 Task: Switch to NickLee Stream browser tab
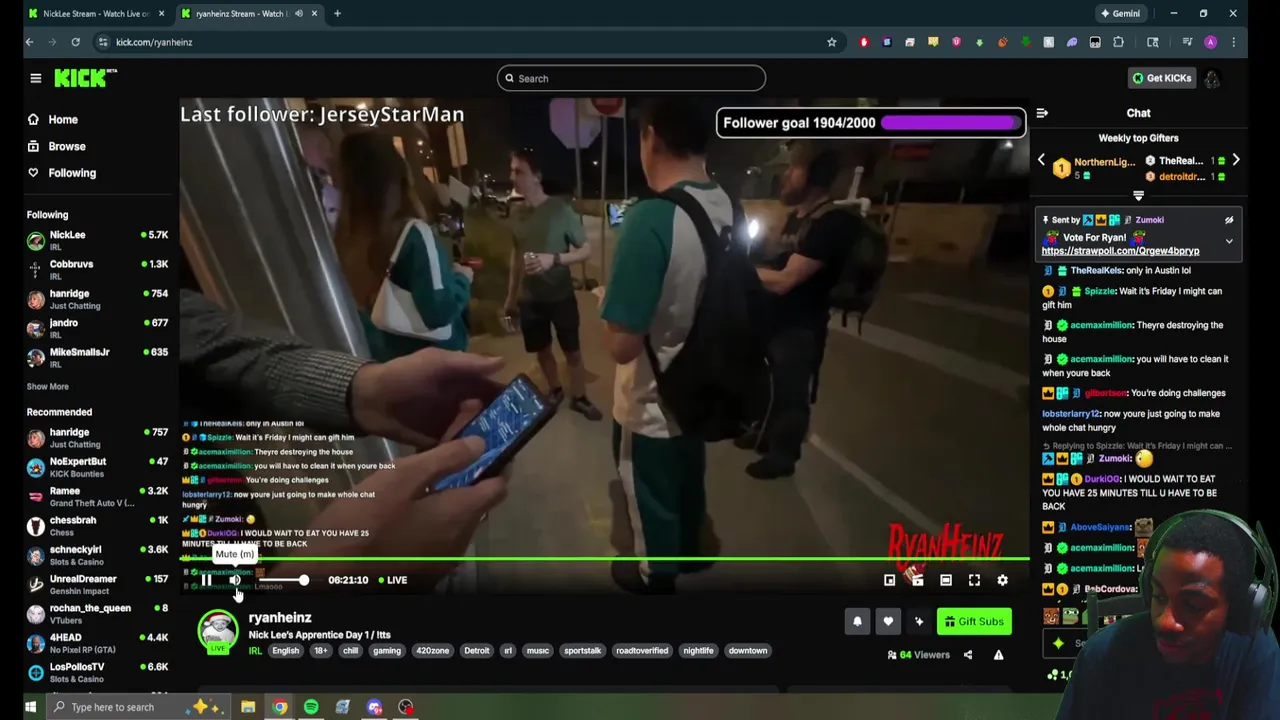tap(96, 14)
